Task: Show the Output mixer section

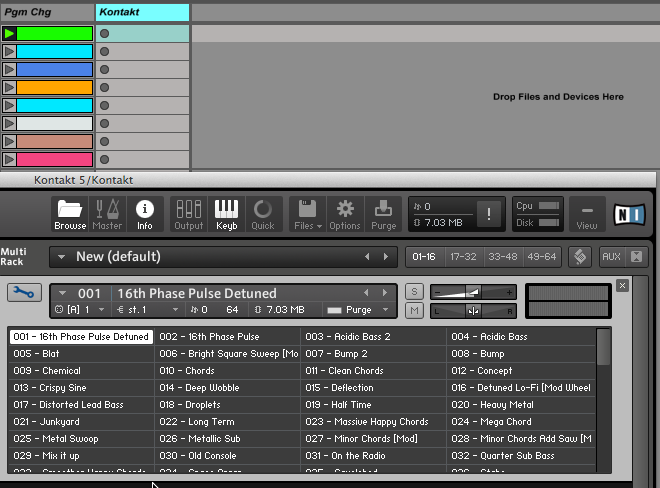Action: tap(189, 214)
